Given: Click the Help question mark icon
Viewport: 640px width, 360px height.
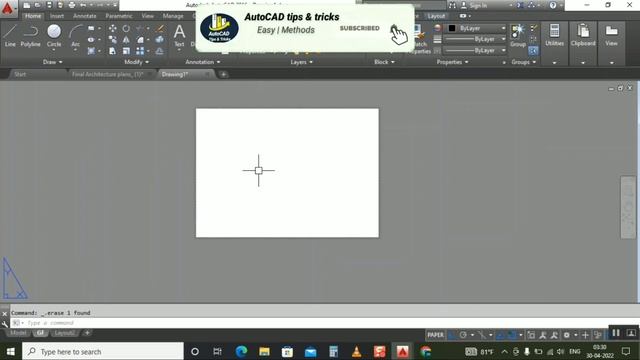Looking at the screenshot, I should pos(553,5).
